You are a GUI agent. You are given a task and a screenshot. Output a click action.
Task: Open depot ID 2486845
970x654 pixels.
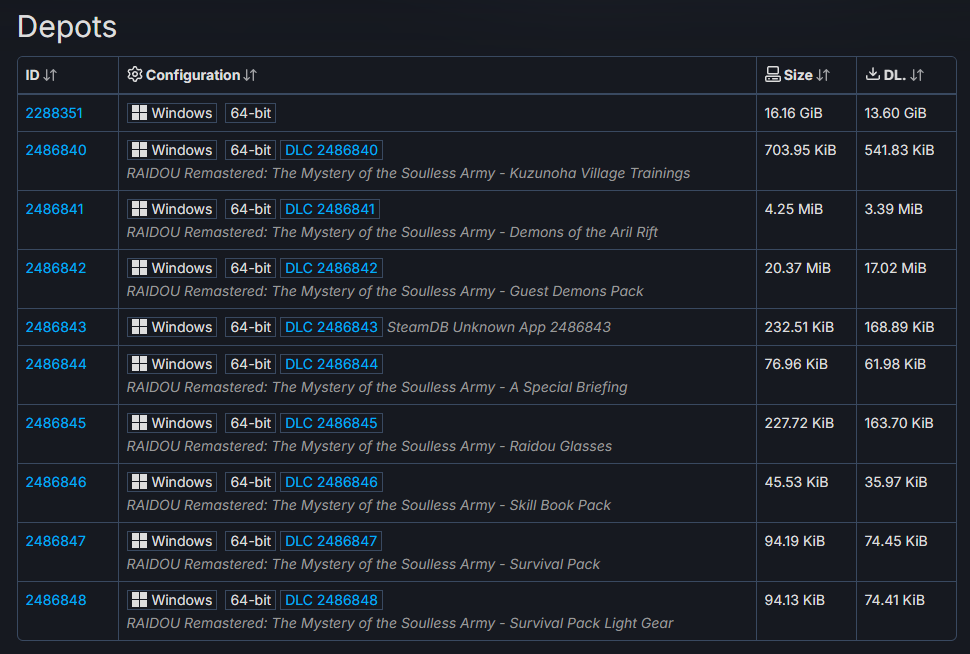[x=56, y=423]
